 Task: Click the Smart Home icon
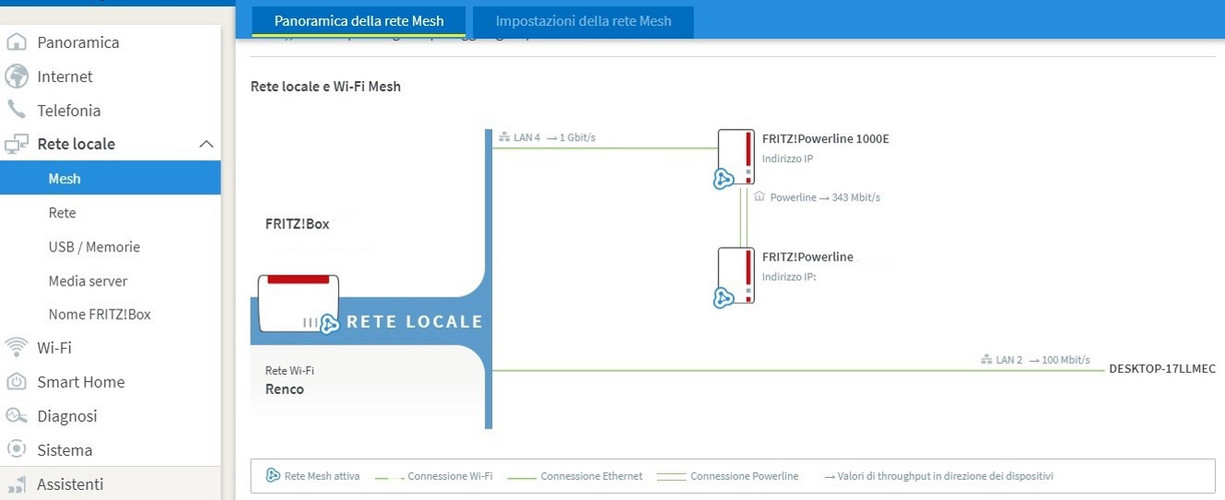pos(16,382)
